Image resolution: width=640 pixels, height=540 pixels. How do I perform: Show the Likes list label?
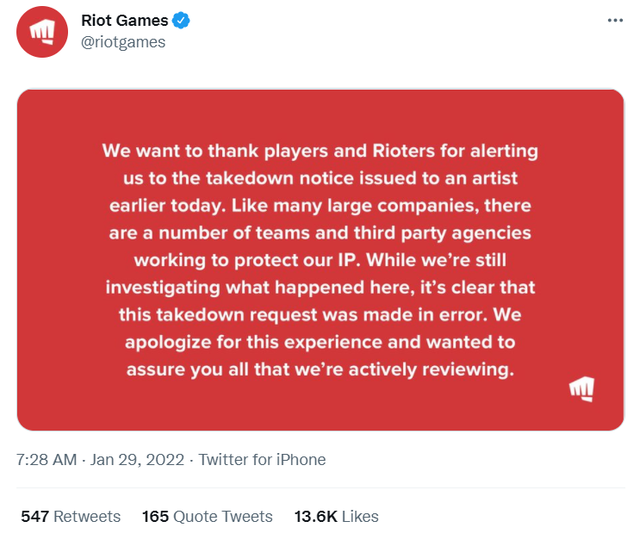(x=360, y=516)
